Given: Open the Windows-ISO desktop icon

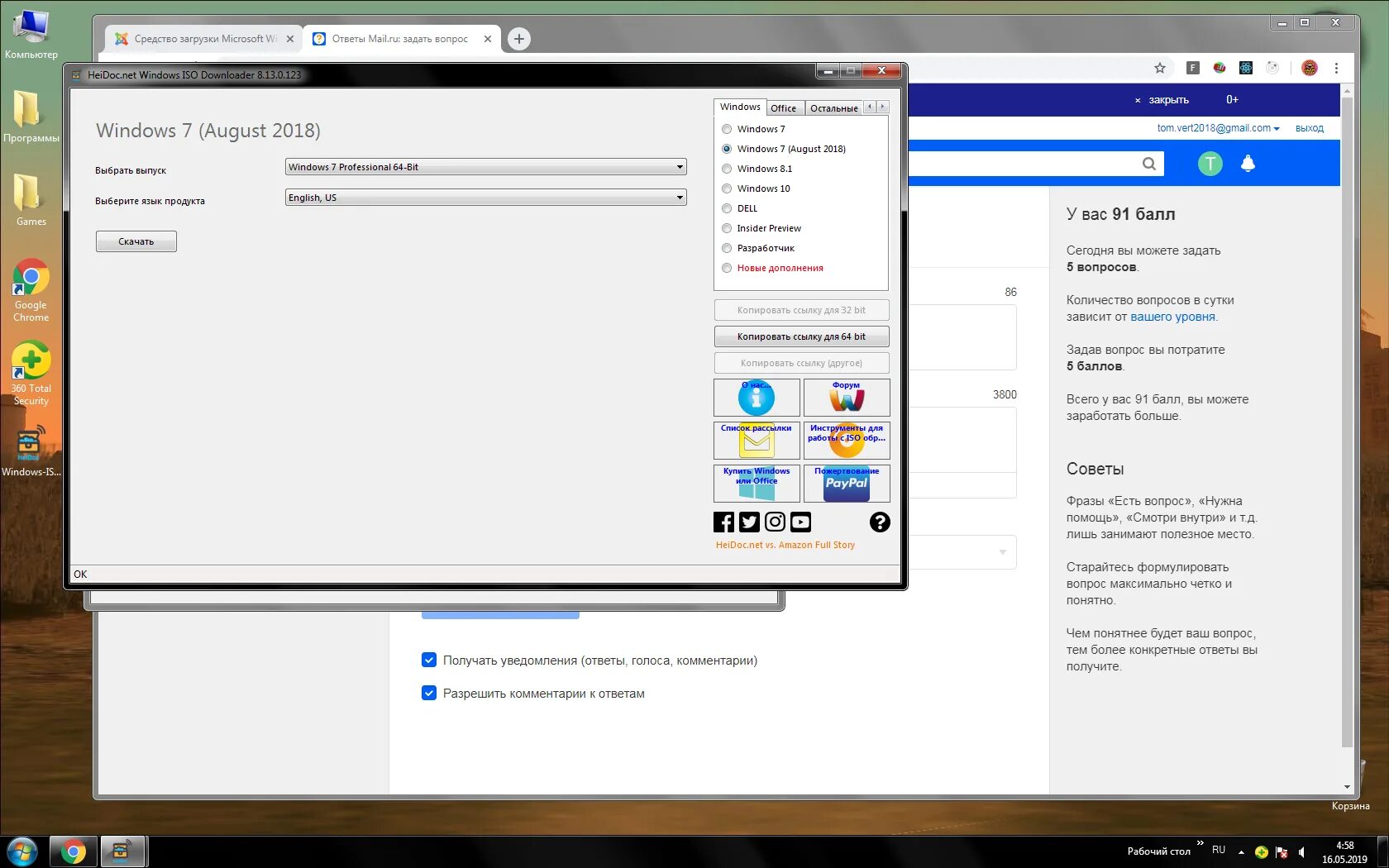Looking at the screenshot, I should coord(31,451).
